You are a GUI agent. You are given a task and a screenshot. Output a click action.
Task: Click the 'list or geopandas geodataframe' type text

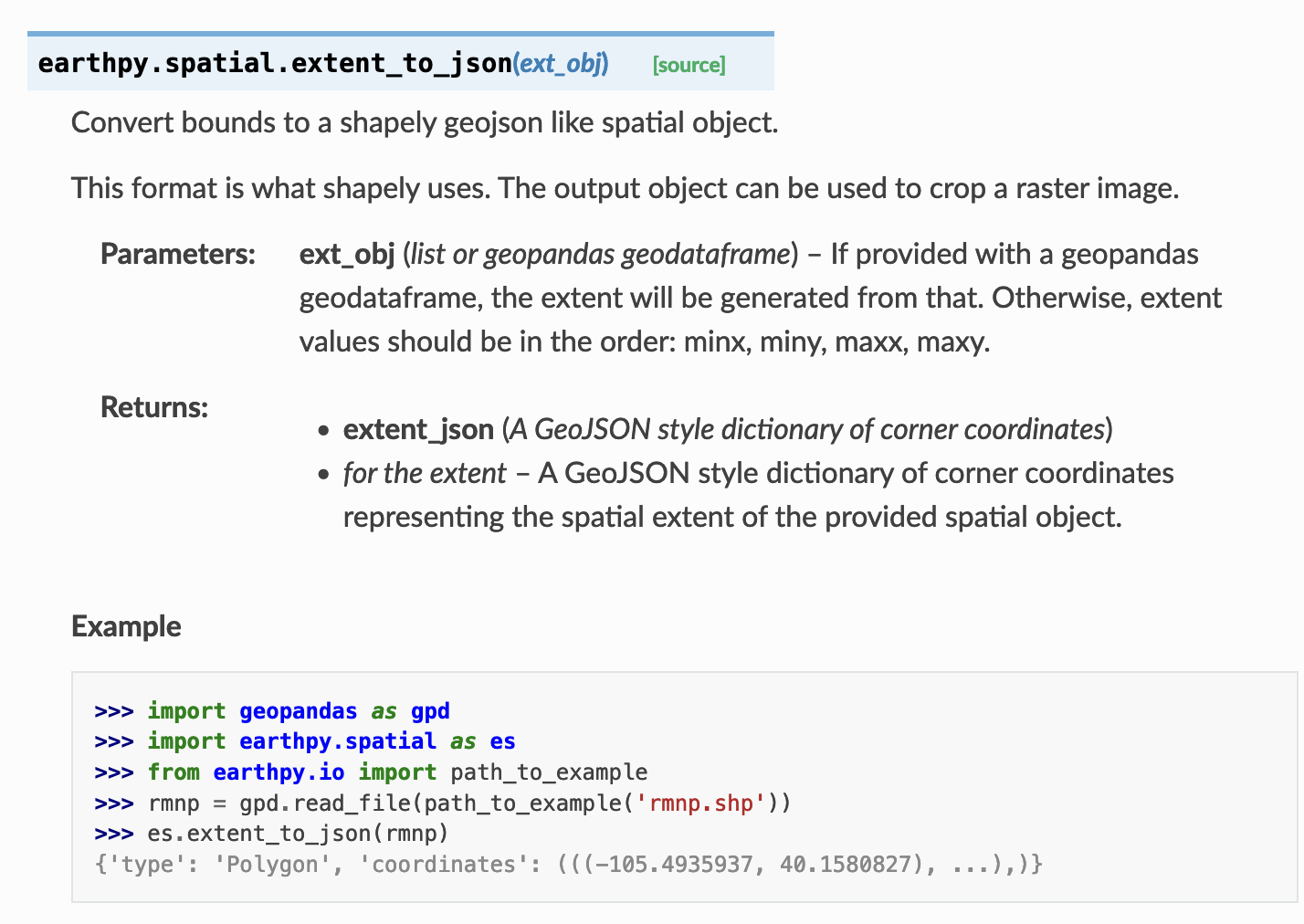601,254
